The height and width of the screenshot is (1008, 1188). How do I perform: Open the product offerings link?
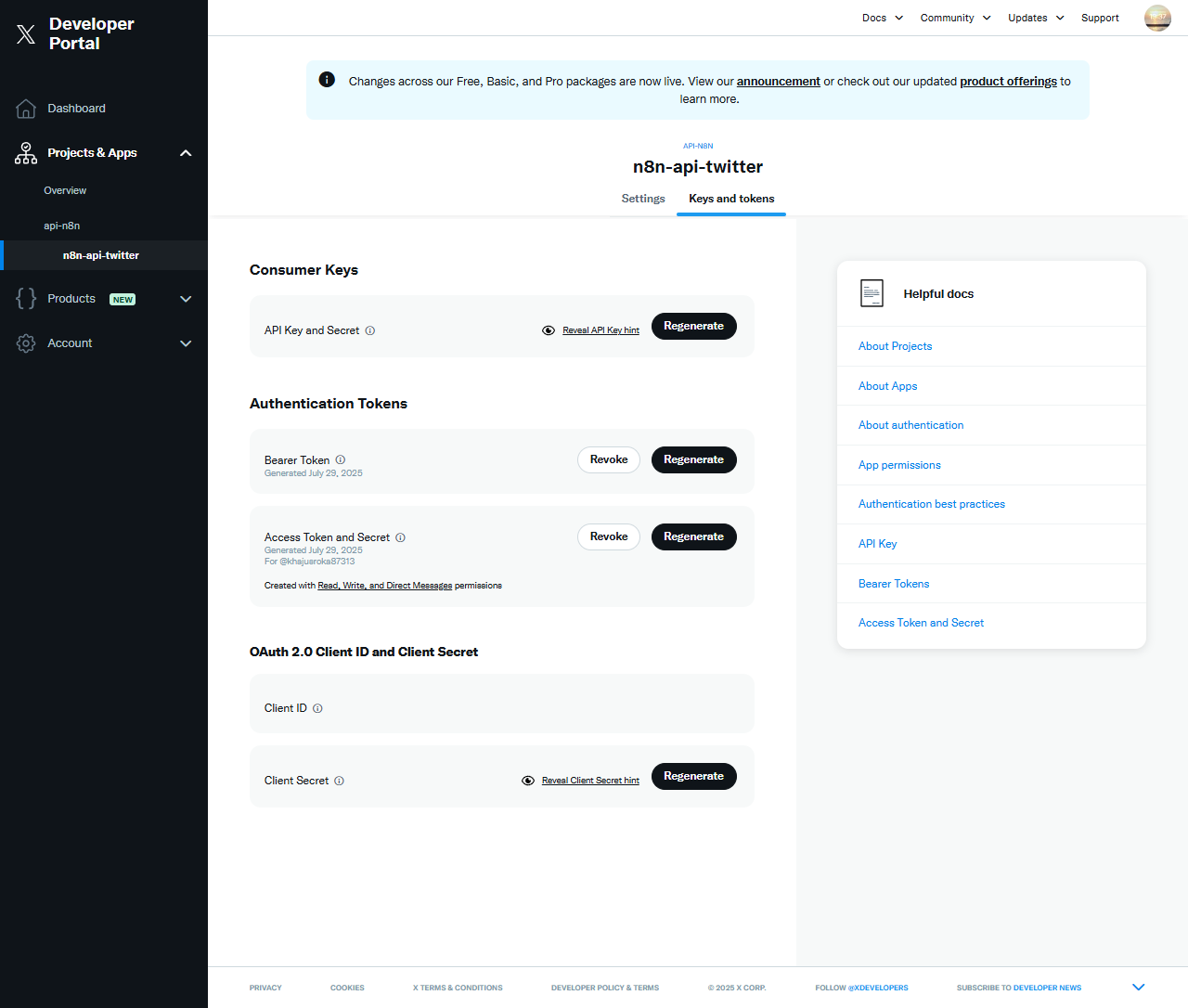pyautogui.click(x=1008, y=82)
